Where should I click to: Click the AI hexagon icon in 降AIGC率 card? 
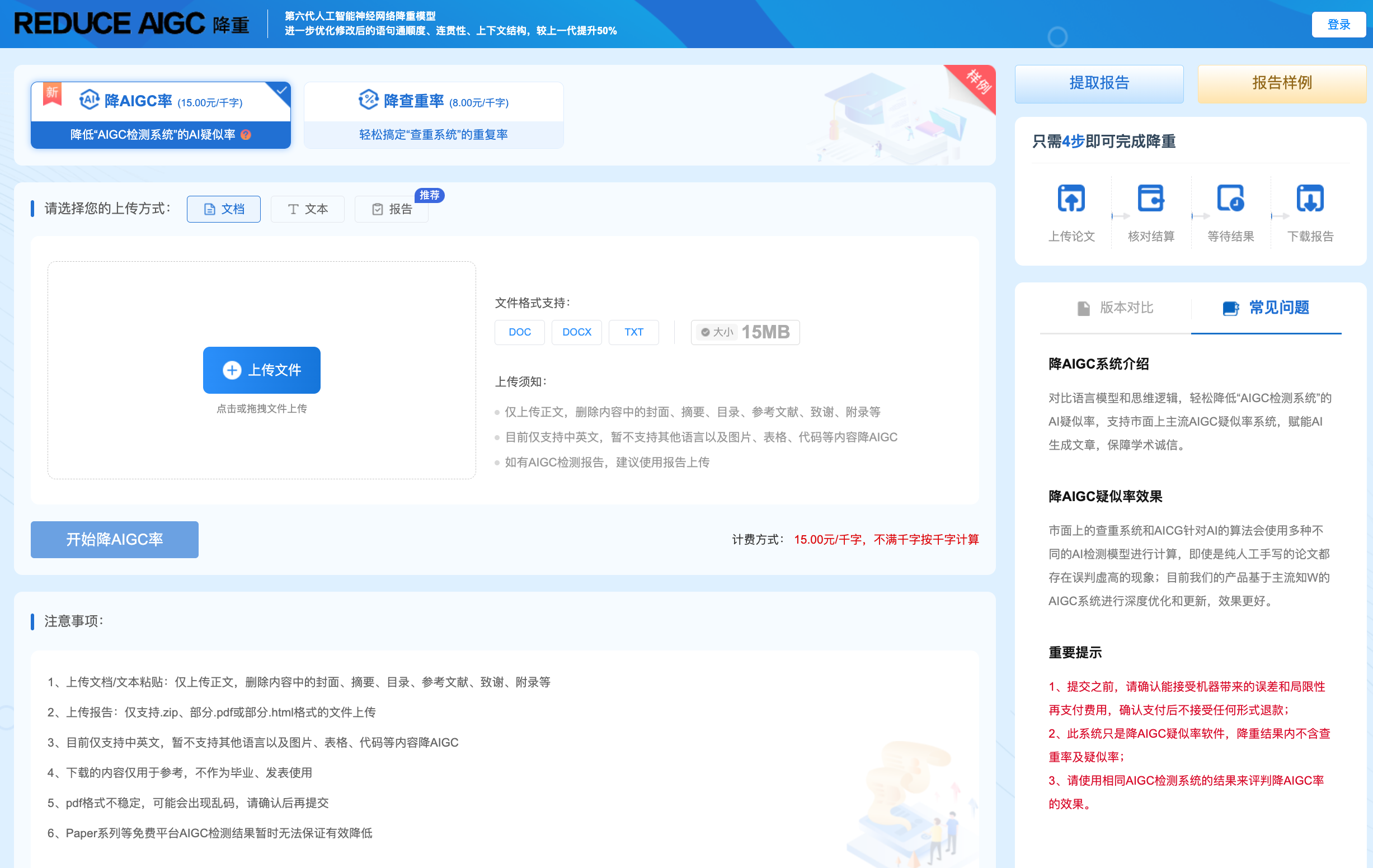click(89, 100)
